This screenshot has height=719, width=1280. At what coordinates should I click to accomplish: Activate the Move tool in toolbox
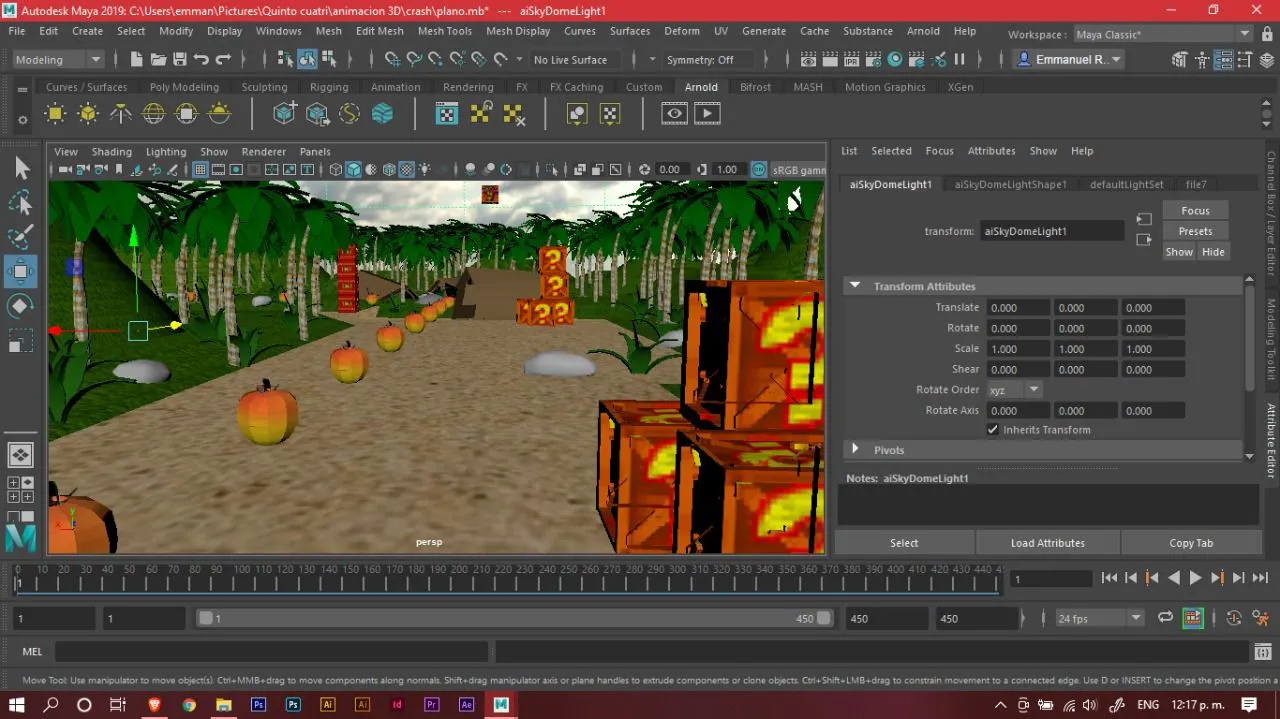click(x=21, y=271)
